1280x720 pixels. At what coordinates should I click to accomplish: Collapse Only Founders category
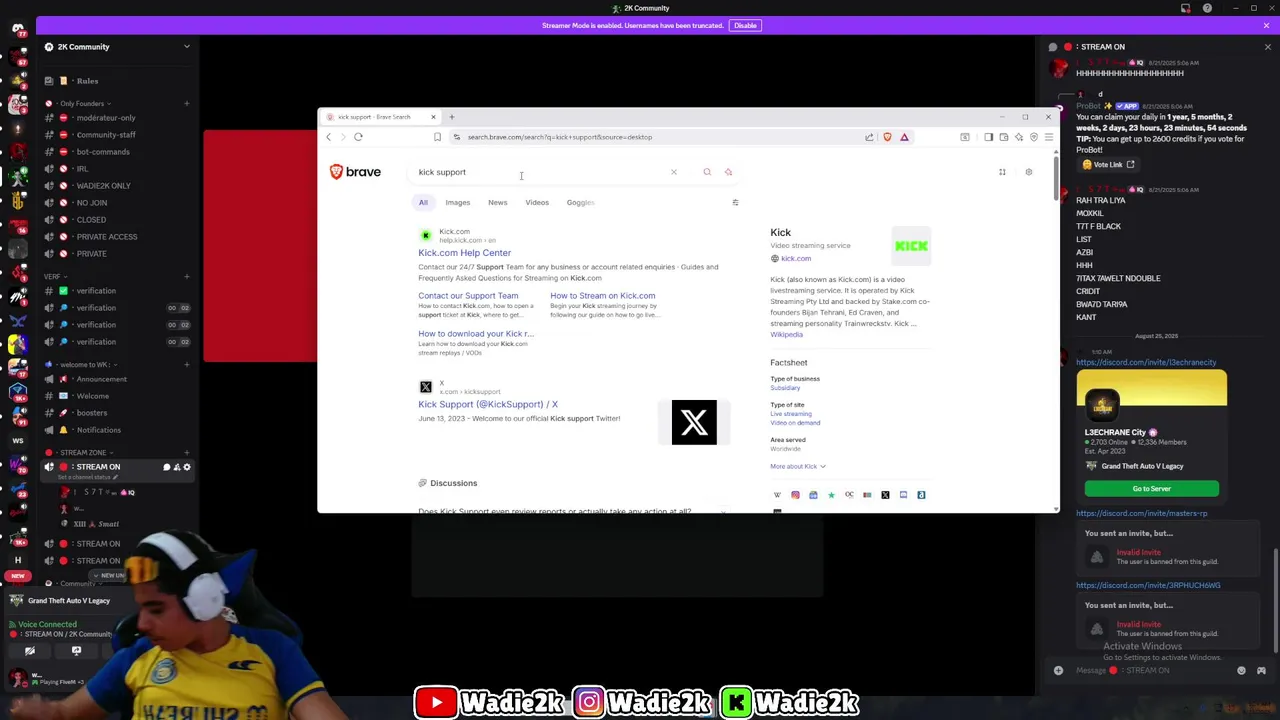pos(82,103)
